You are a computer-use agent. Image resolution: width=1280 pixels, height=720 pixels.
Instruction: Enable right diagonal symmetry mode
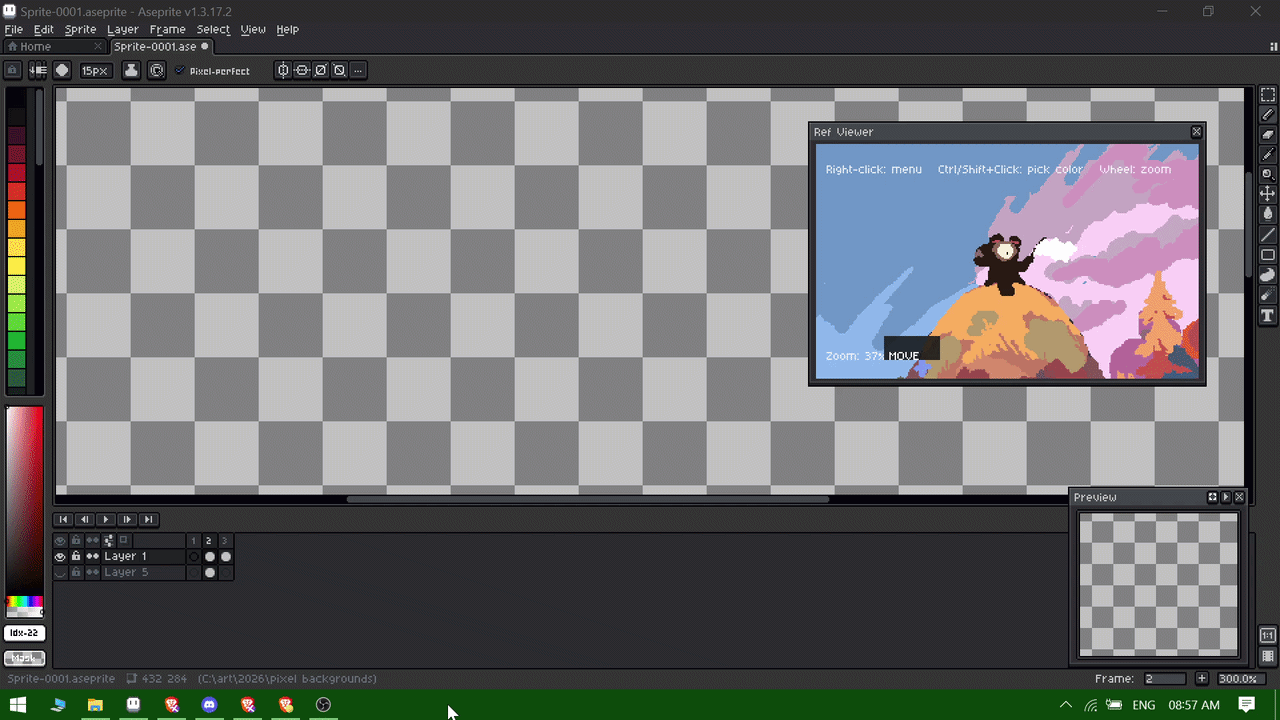click(321, 70)
